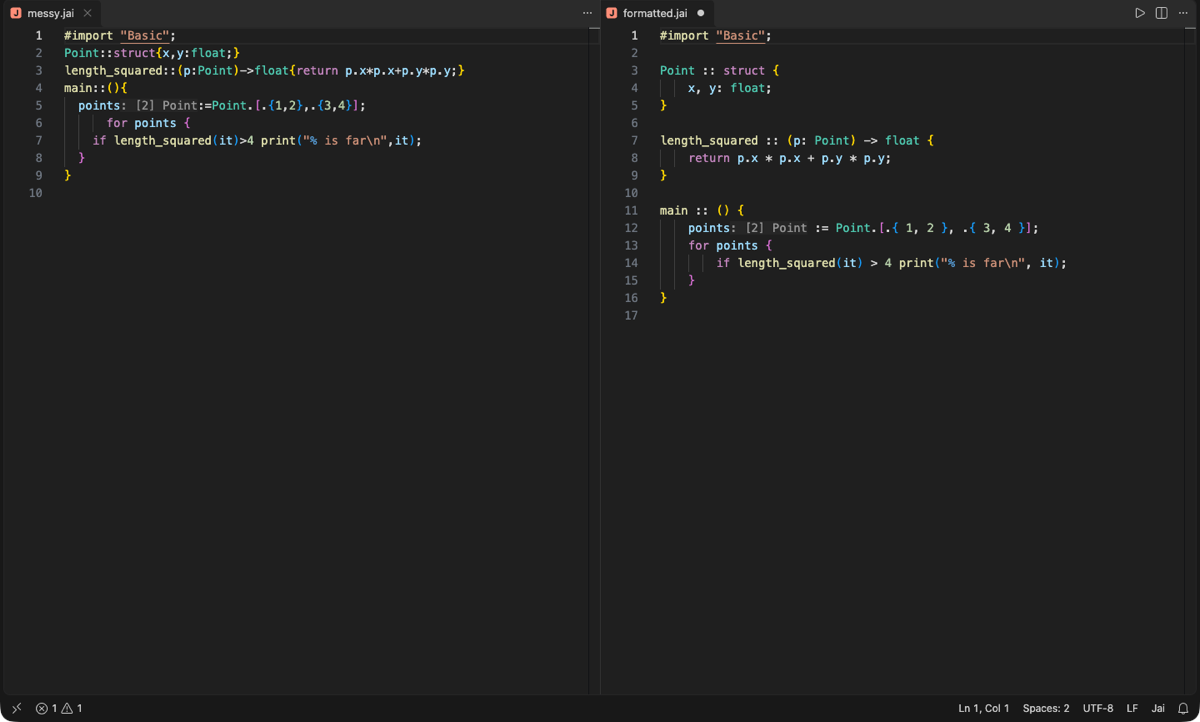
Task: Click [2] Point inlay hint in messy.jai
Action: 166,105
